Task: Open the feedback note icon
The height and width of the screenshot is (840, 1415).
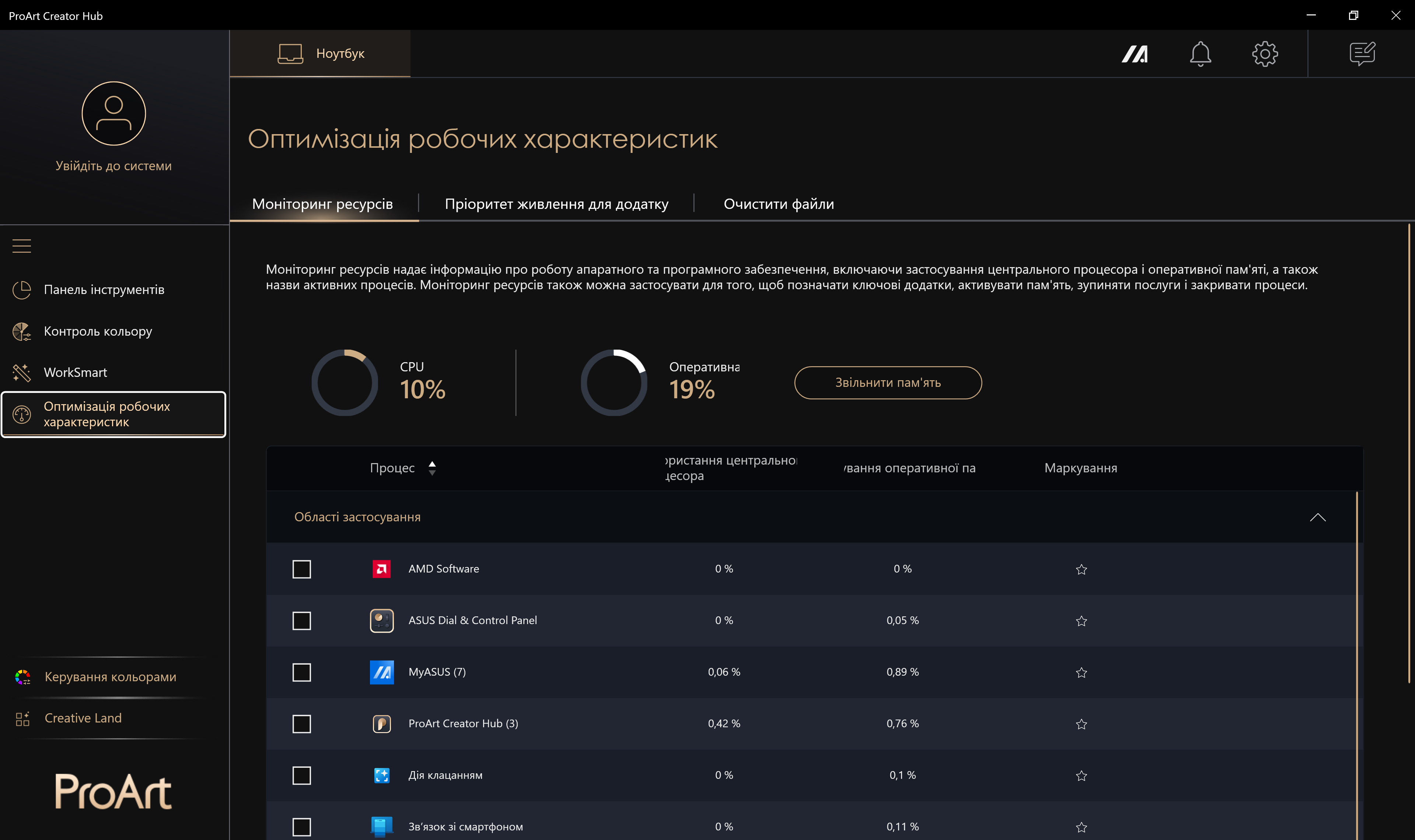Action: 1362,54
